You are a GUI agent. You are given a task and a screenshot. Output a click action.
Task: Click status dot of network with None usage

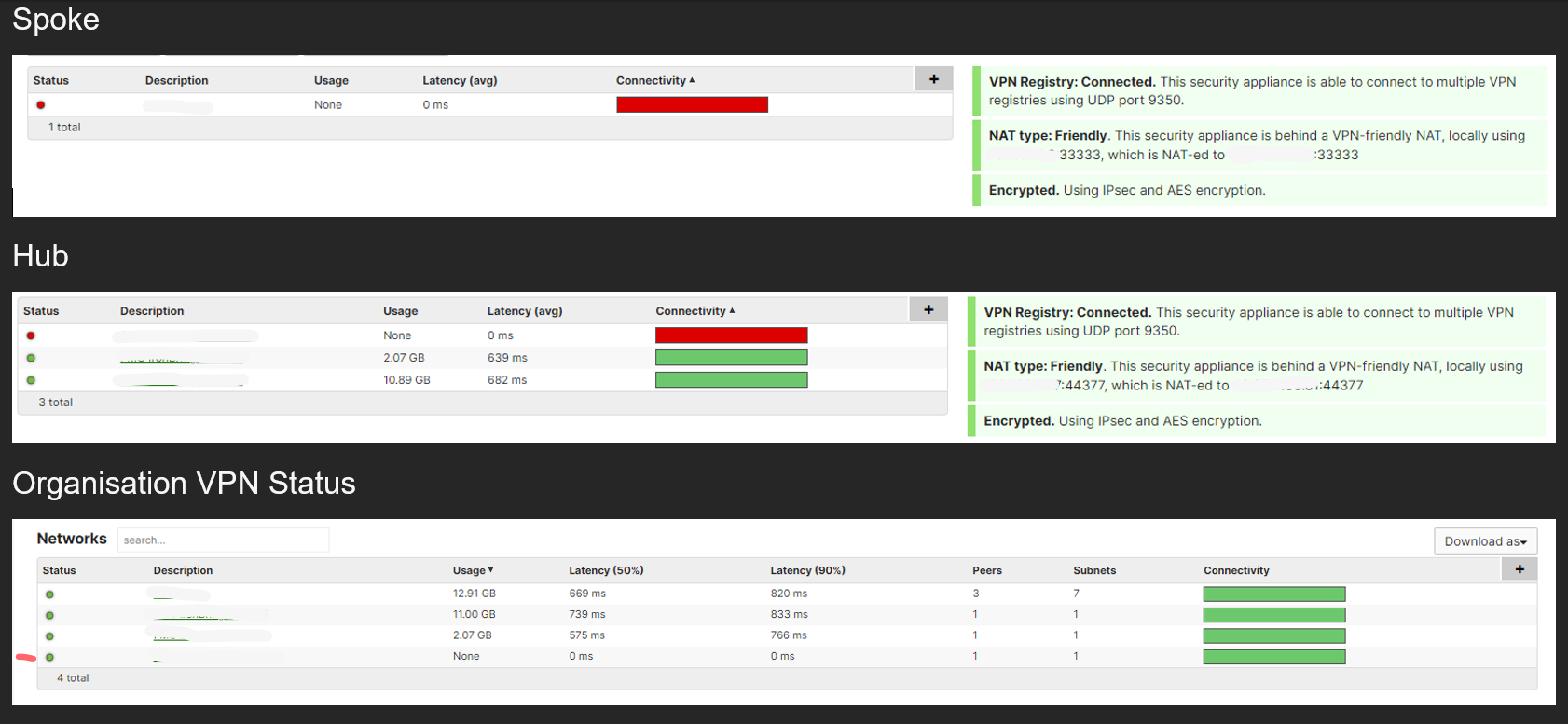49,657
